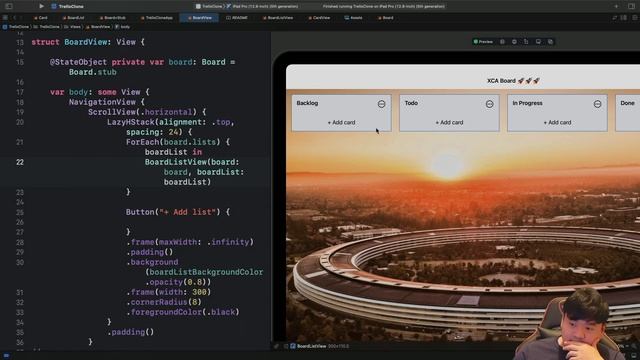
Task: Click the NavigationView keyword in code
Action: click(x=102, y=102)
